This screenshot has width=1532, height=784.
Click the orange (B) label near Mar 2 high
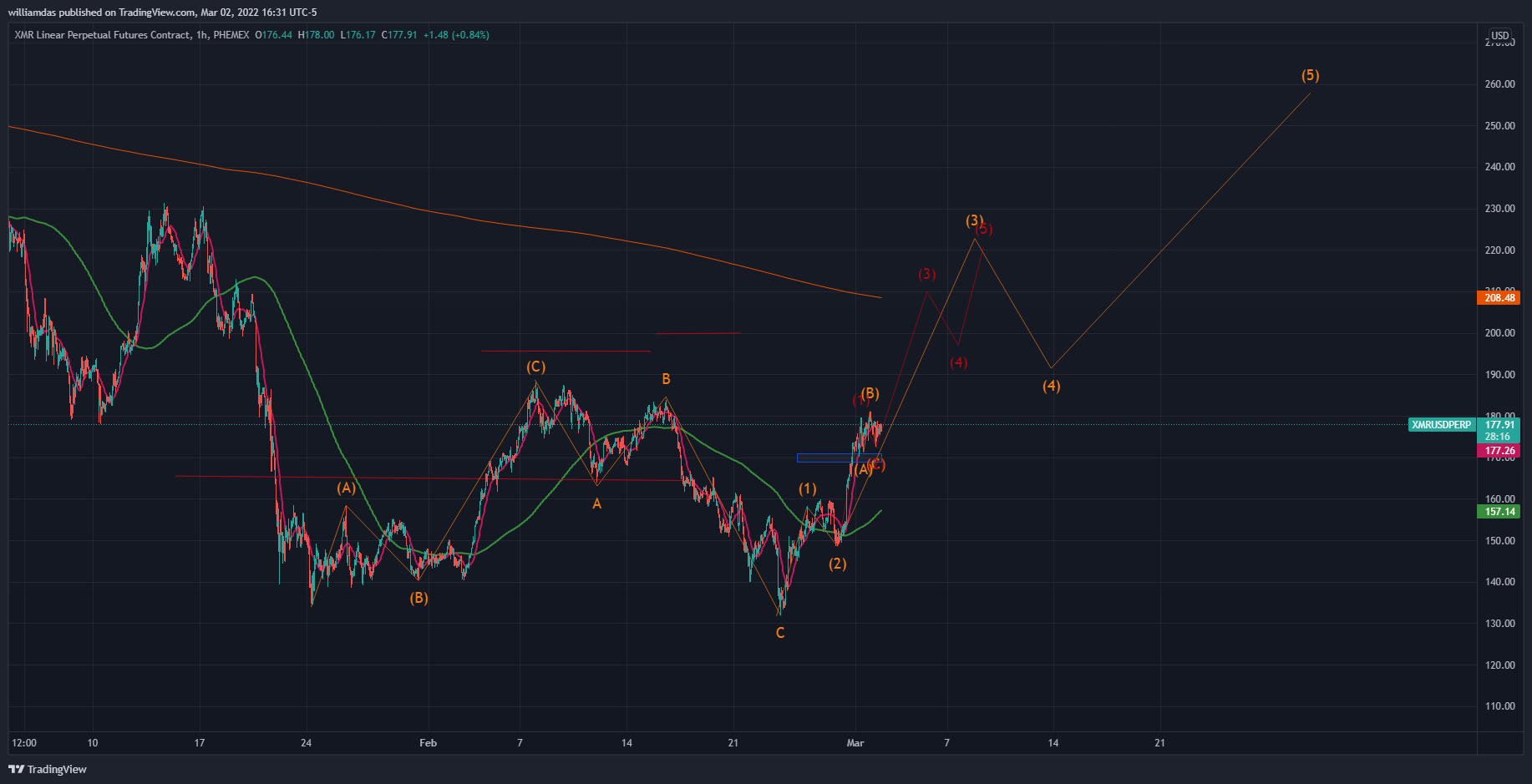point(870,393)
